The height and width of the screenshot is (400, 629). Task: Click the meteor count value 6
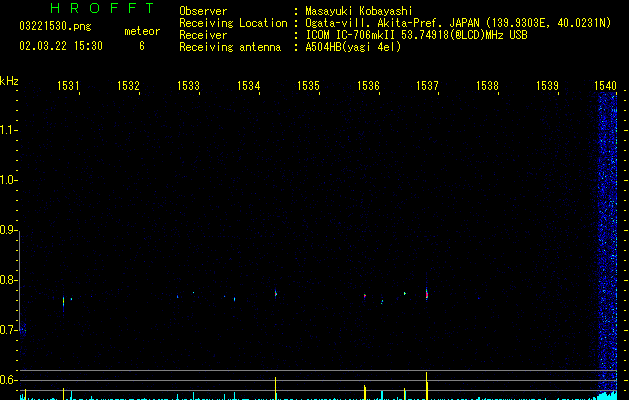point(142,46)
